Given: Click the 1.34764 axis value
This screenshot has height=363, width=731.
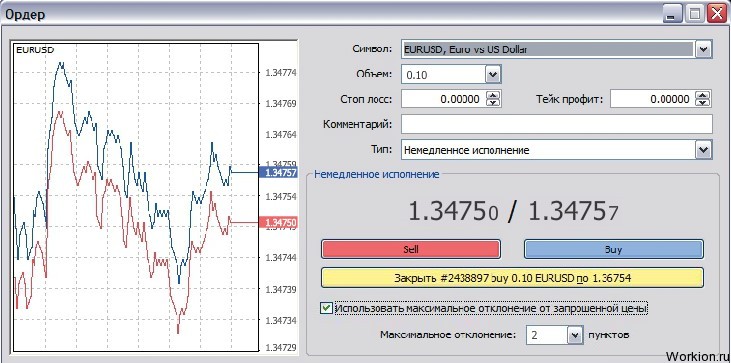Looking at the screenshot, I should click(x=281, y=135).
